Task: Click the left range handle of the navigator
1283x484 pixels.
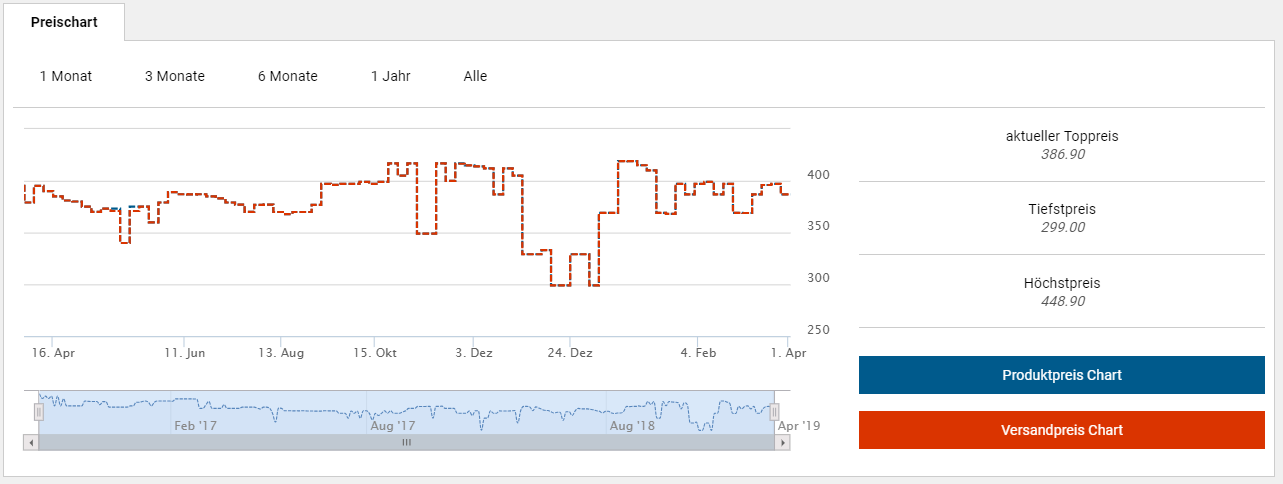Action: [39, 411]
